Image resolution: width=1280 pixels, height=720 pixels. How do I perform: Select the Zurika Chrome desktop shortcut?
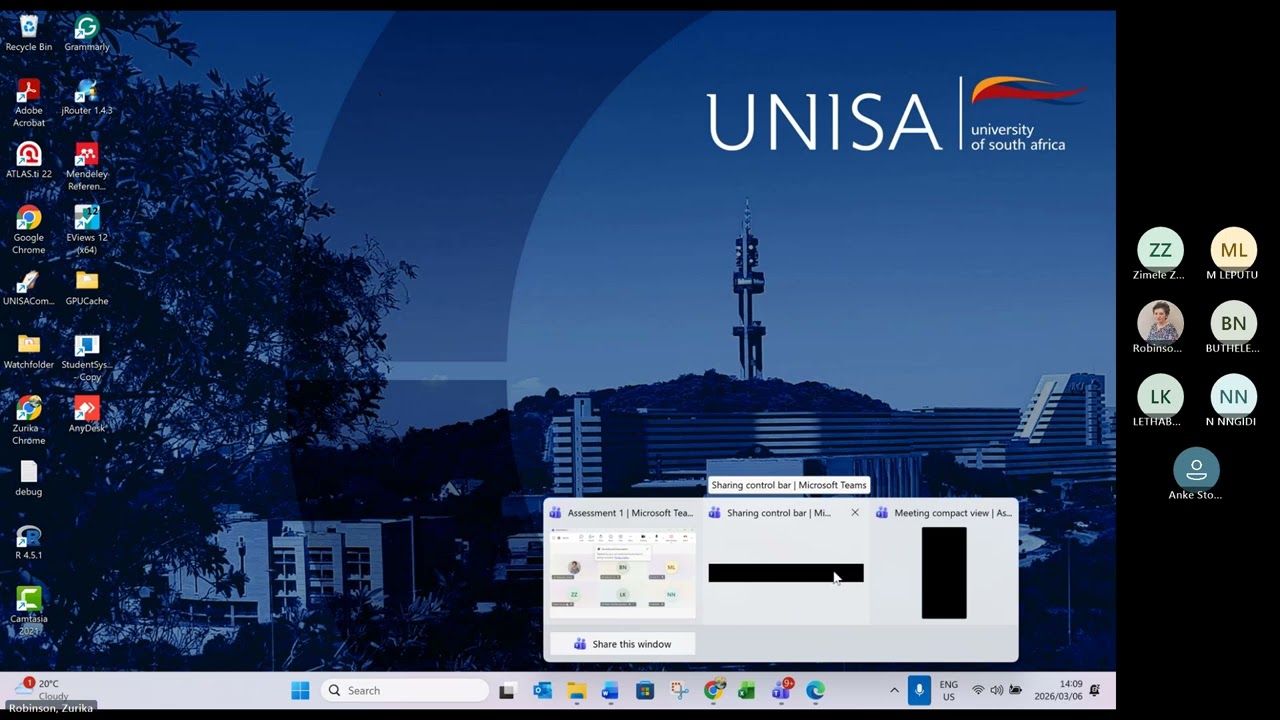[x=28, y=421]
